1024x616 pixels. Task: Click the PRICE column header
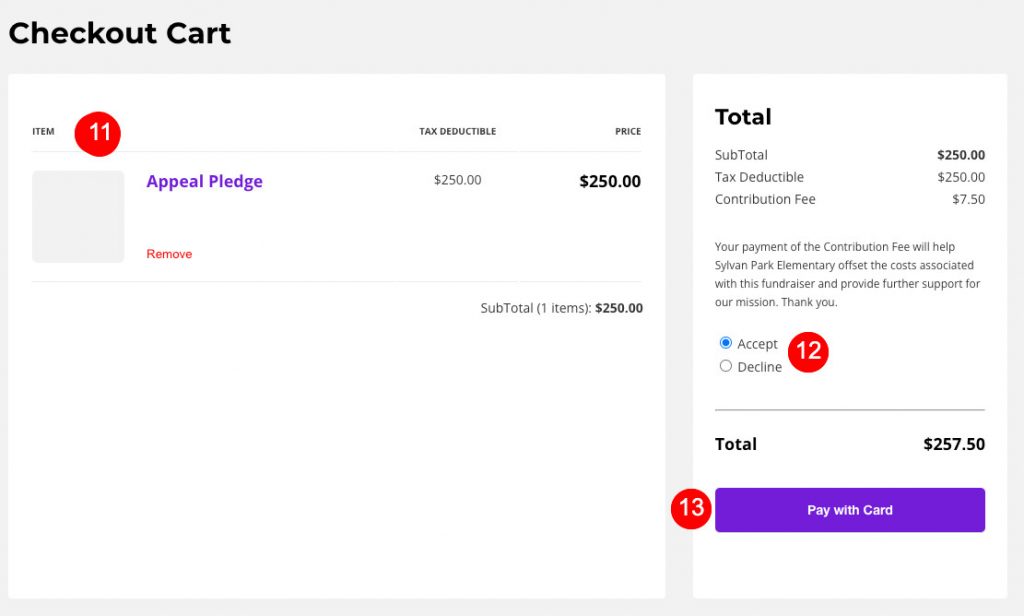[628, 131]
